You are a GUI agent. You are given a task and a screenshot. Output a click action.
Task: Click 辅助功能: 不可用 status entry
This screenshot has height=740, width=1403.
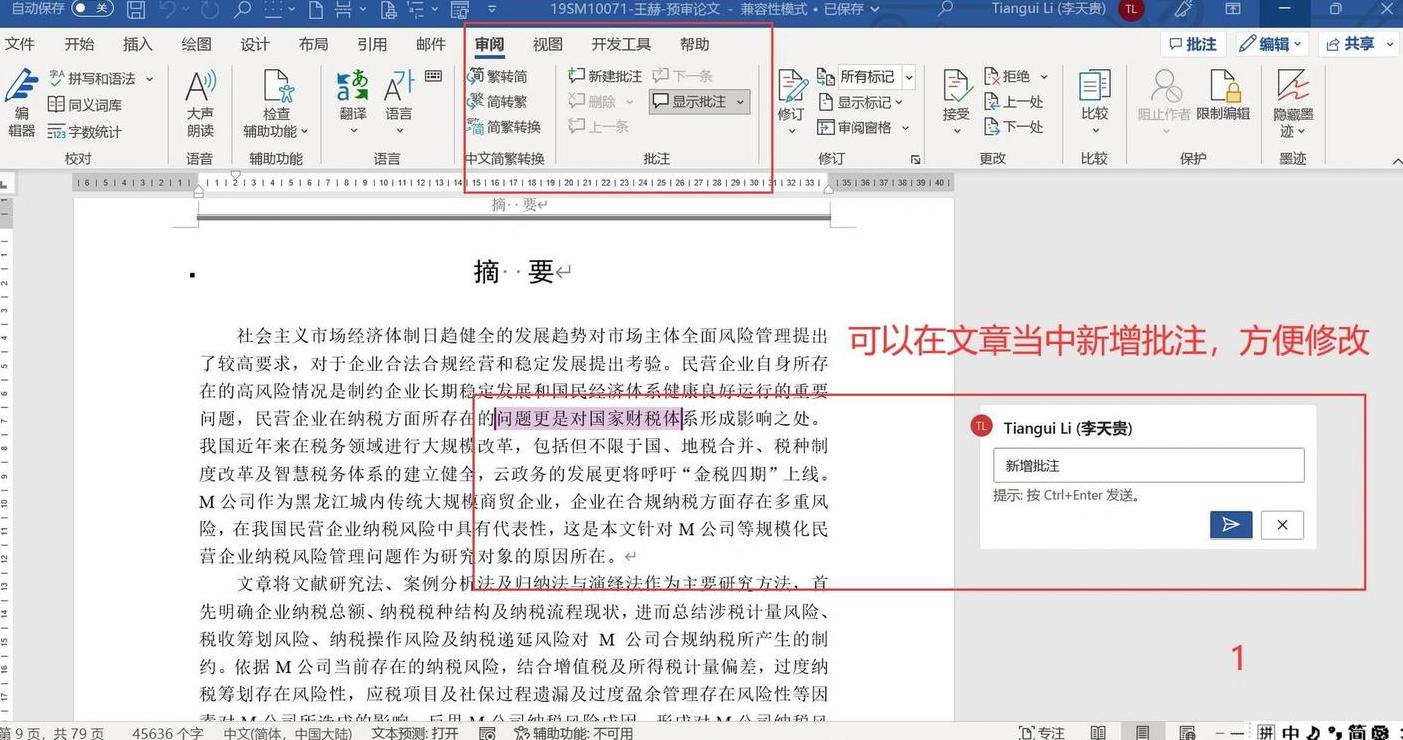pyautogui.click(x=574, y=733)
